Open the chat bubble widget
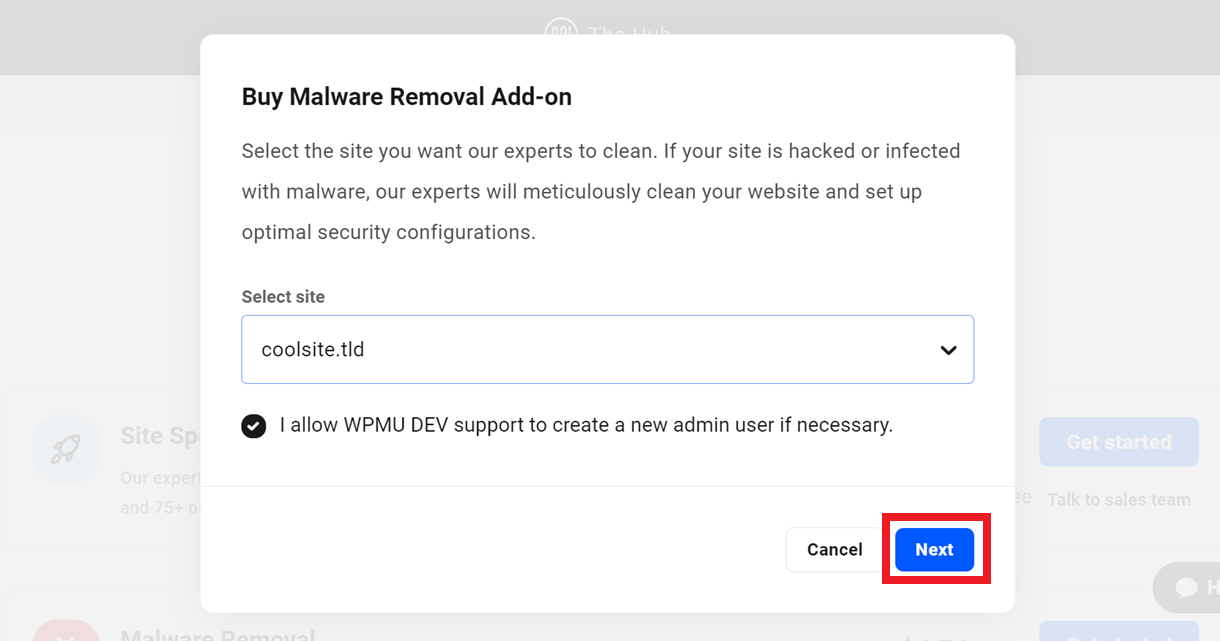This screenshot has width=1220, height=641. coord(1187,588)
